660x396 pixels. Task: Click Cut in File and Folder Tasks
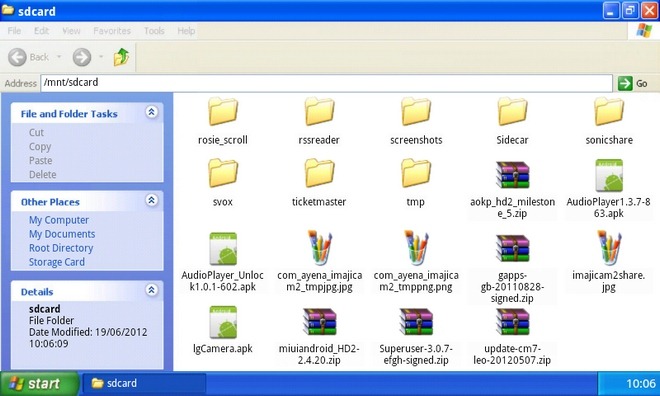tap(36, 133)
